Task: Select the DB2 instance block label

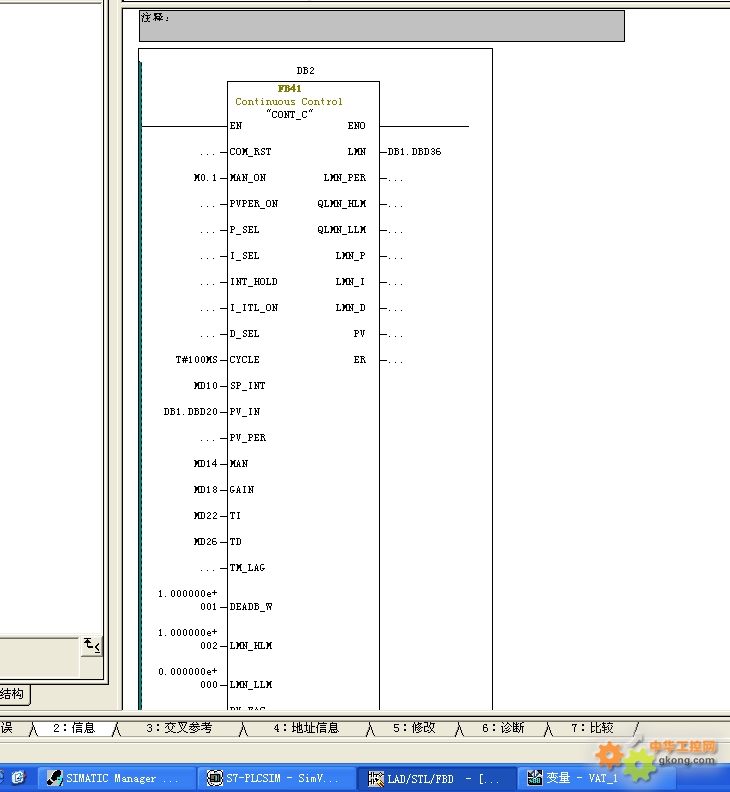Action: click(305, 71)
